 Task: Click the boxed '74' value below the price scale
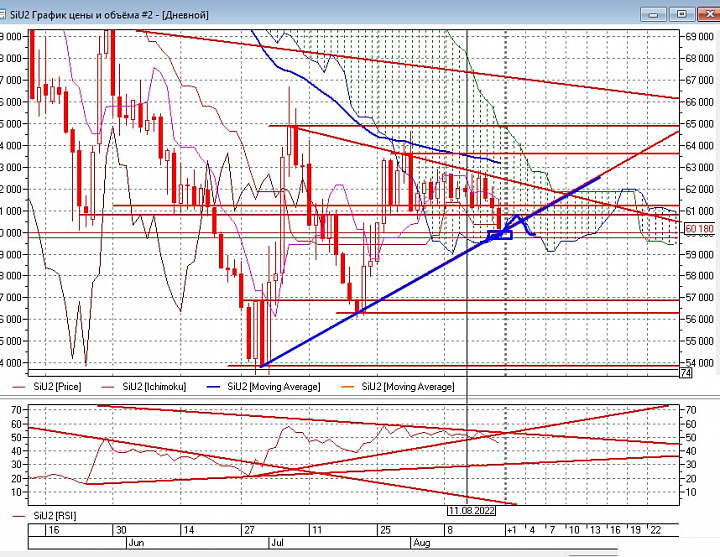[x=686, y=372]
